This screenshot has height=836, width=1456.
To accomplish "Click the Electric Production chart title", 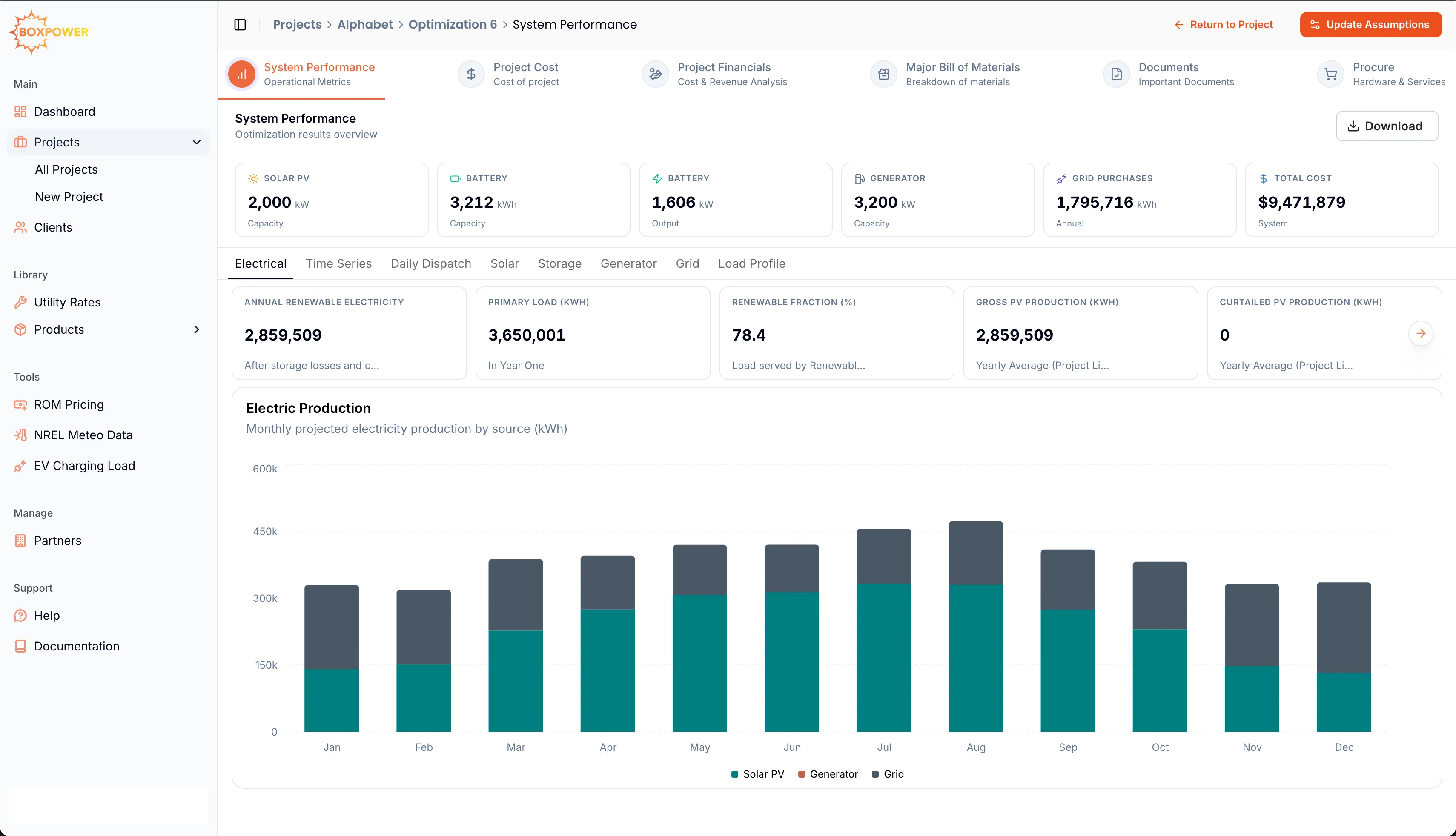I will 308,408.
